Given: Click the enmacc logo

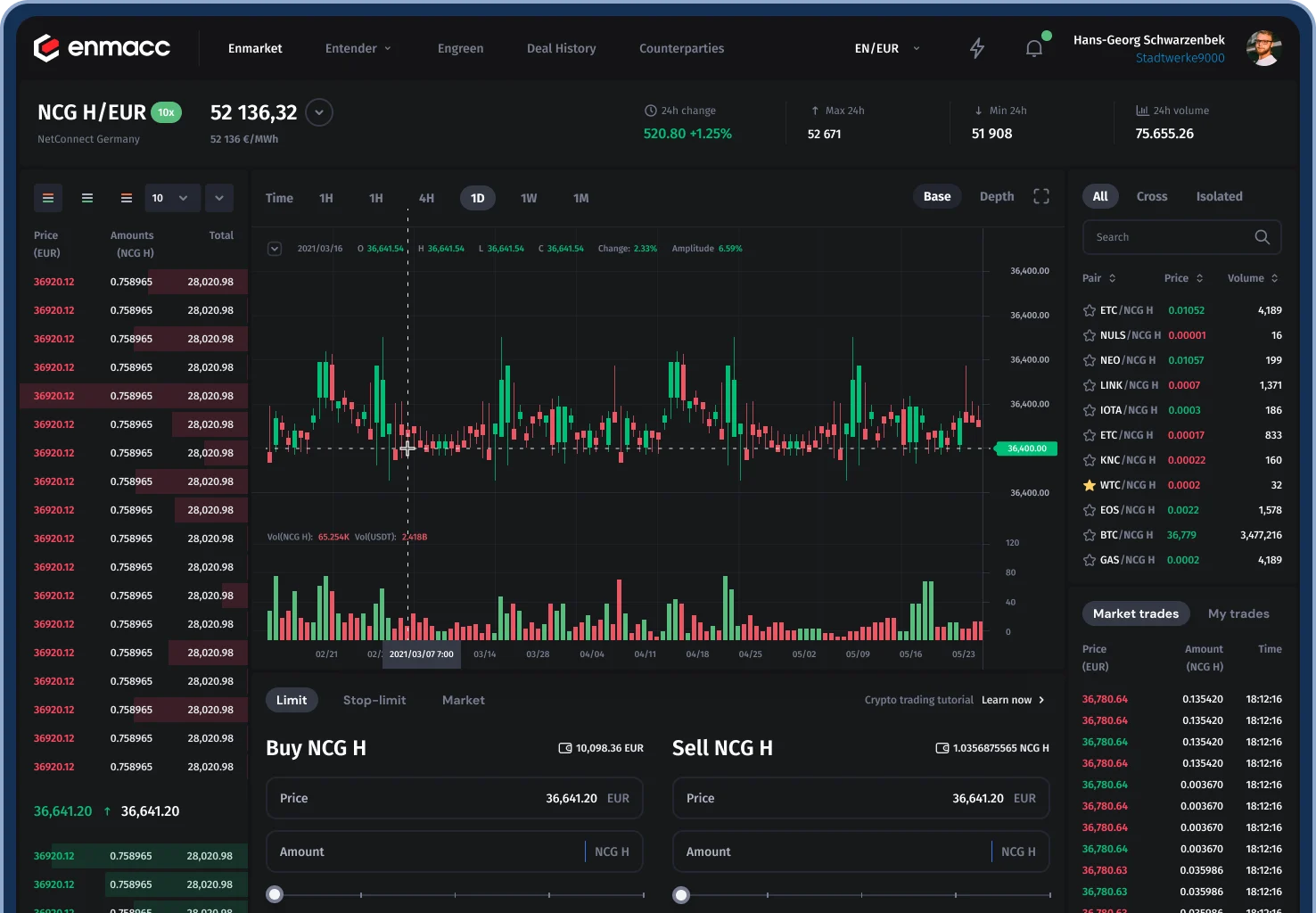Looking at the screenshot, I should 102,47.
